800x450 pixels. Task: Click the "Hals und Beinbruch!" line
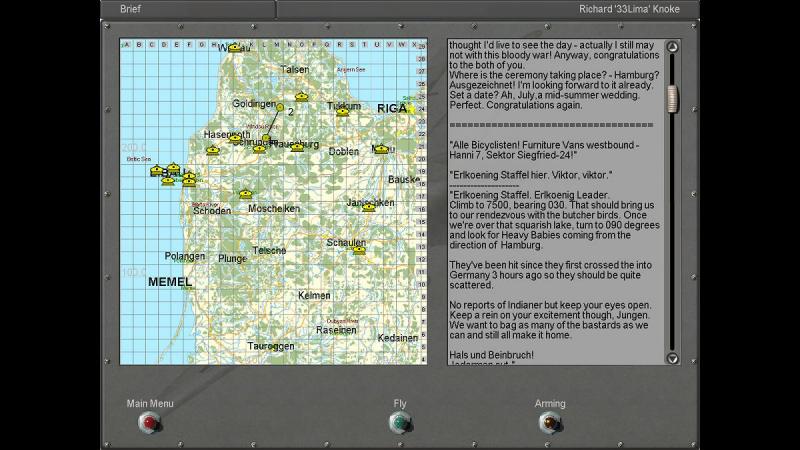click(x=491, y=355)
